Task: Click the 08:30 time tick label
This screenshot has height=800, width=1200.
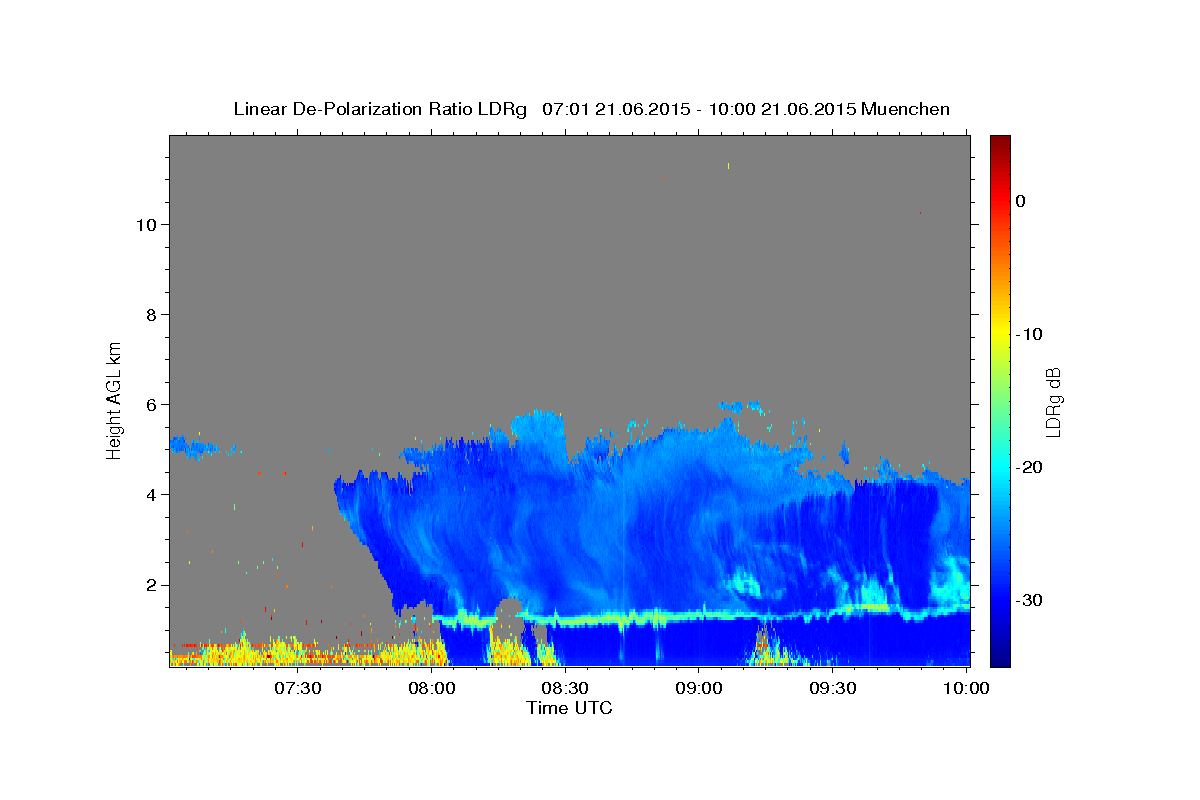Action: pos(565,688)
